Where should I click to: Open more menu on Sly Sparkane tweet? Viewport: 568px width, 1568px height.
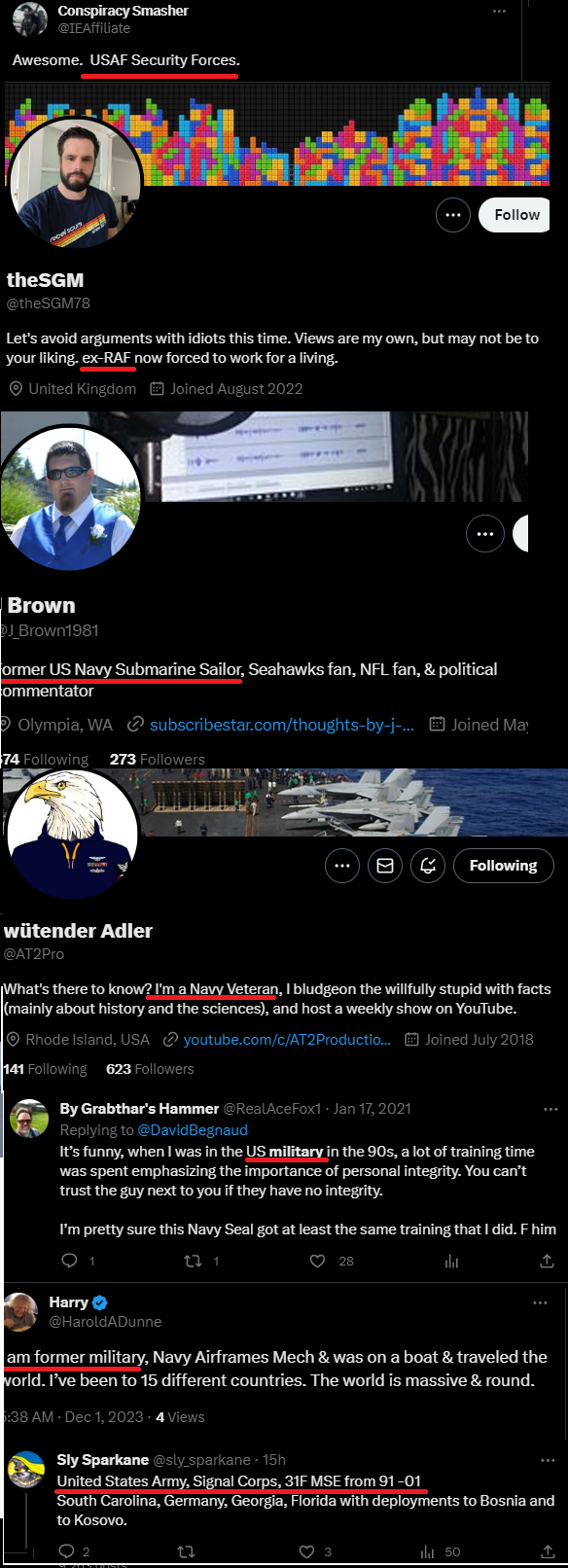point(549,1461)
